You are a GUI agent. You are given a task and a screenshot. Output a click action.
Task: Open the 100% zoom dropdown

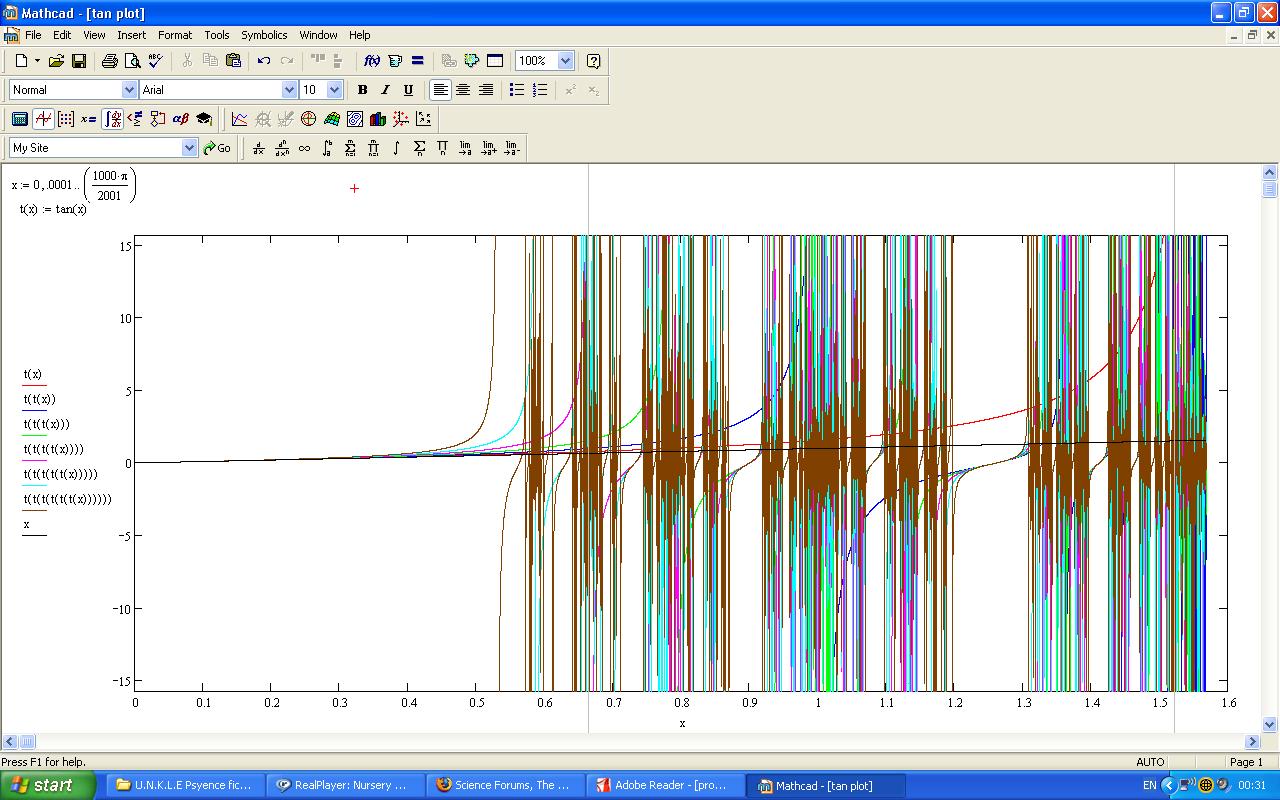[565, 61]
